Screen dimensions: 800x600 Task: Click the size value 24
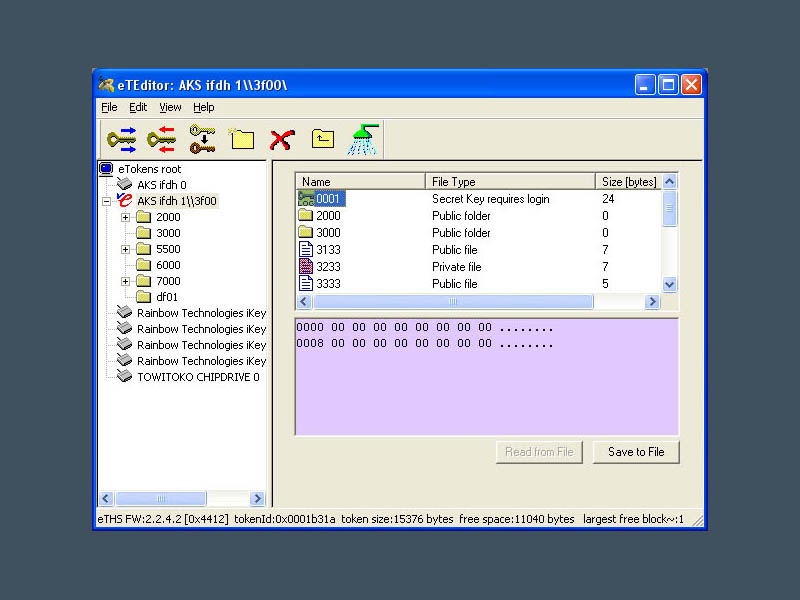608,198
